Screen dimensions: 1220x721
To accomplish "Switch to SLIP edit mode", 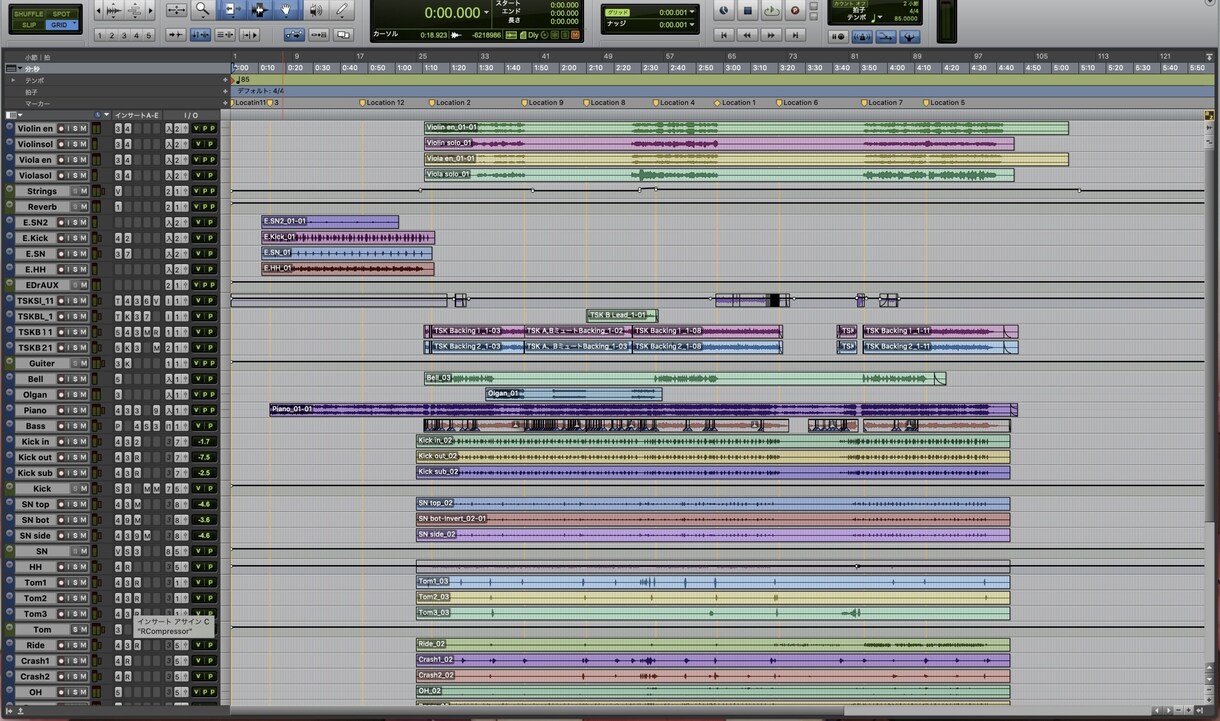I will coord(29,24).
